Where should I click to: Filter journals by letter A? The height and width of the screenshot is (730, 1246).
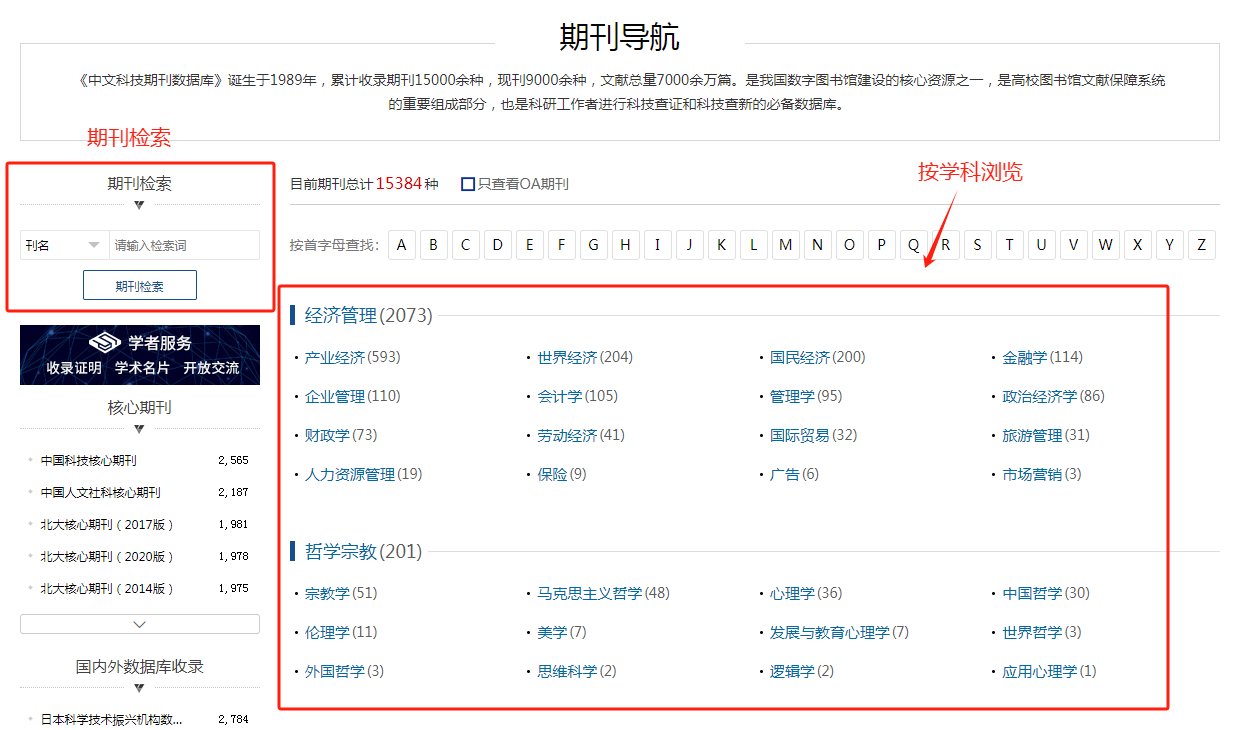coord(402,245)
